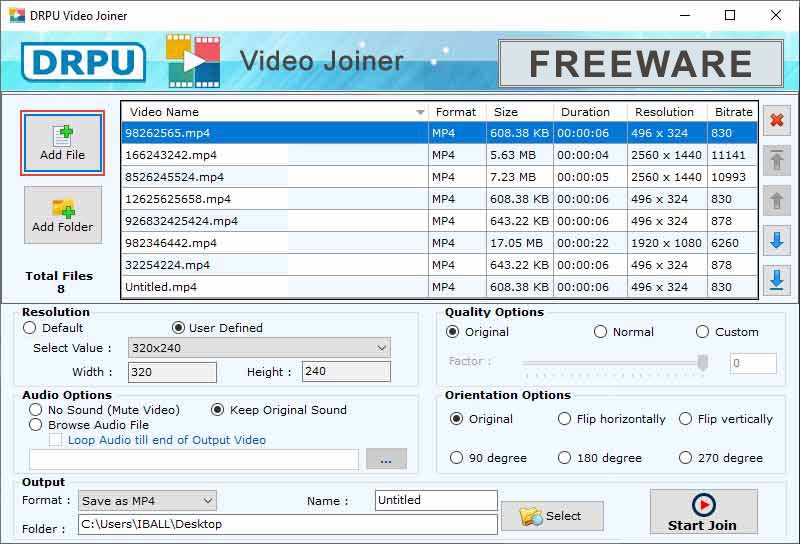This screenshot has width=800, height=544.
Task: Open the Save as MP4 format dropdown
Action: pos(147,501)
